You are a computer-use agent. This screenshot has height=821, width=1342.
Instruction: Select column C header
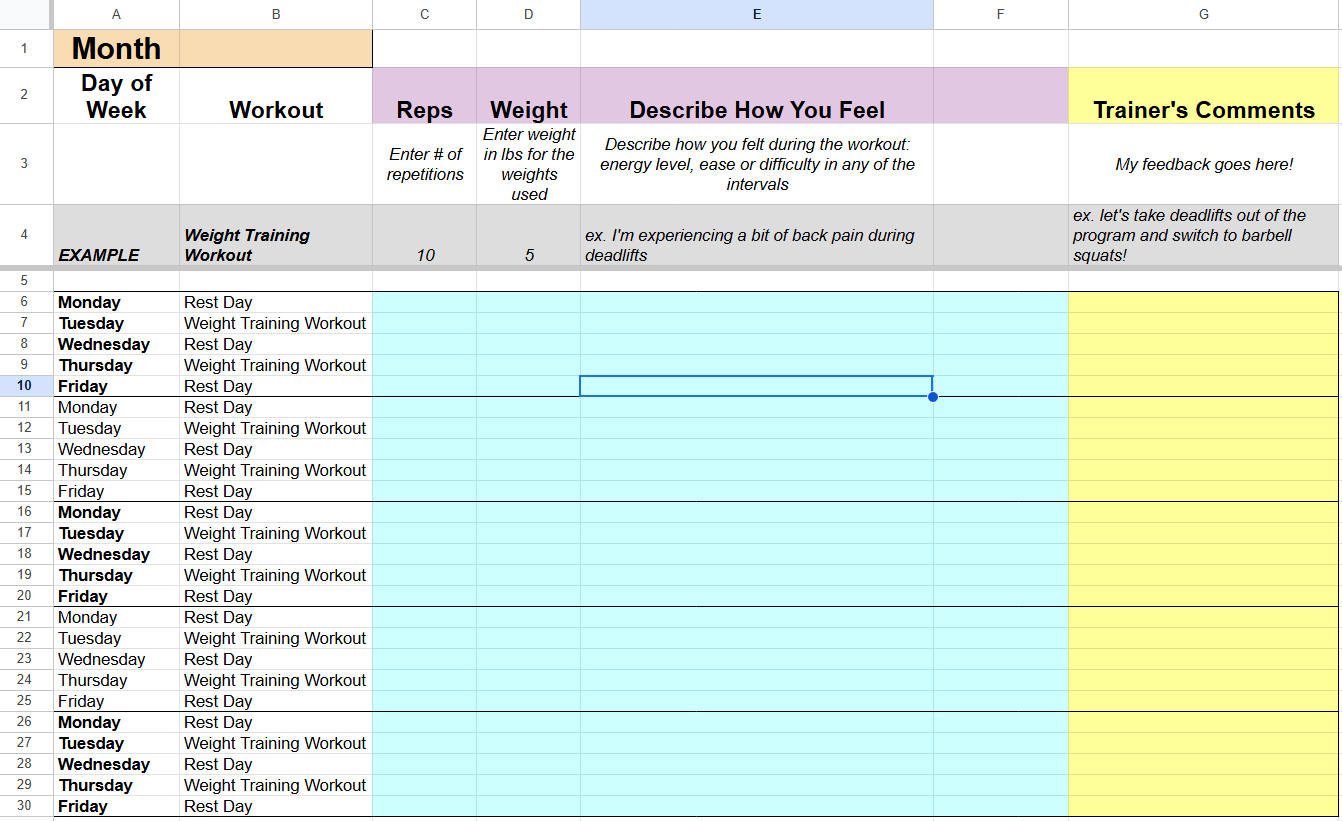[425, 14]
